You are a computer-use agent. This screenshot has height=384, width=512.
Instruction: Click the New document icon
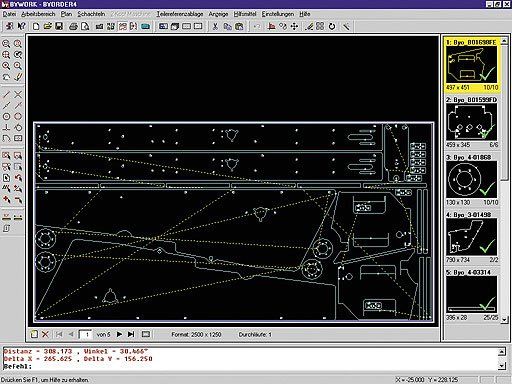[x=36, y=26]
